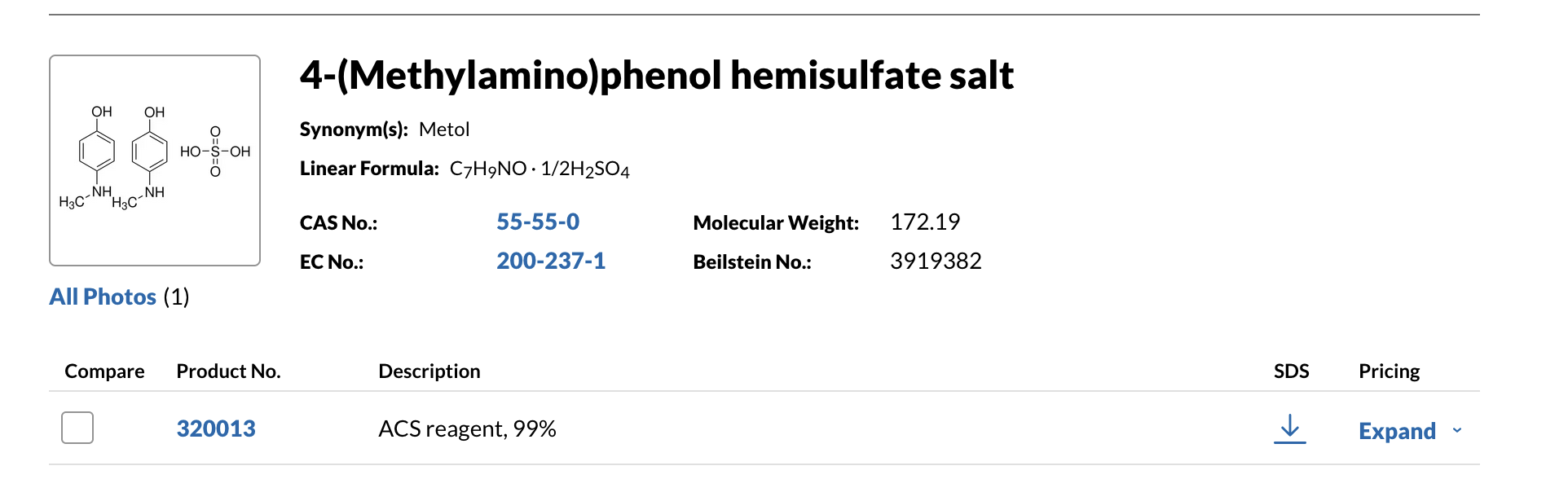1568x479 pixels.
Task: Click the Compare column header
Action: tap(104, 371)
